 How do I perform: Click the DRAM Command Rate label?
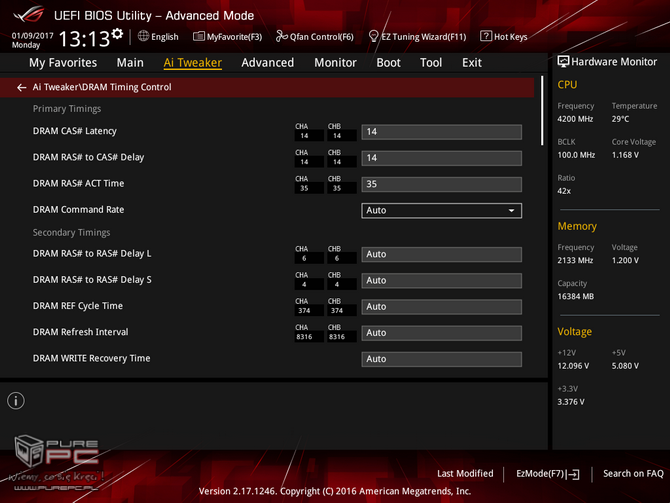[79, 210]
